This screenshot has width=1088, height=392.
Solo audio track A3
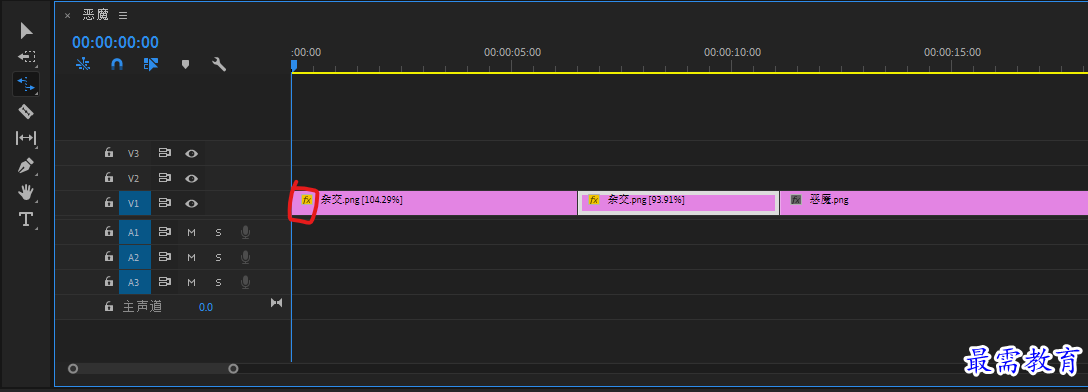click(218, 282)
